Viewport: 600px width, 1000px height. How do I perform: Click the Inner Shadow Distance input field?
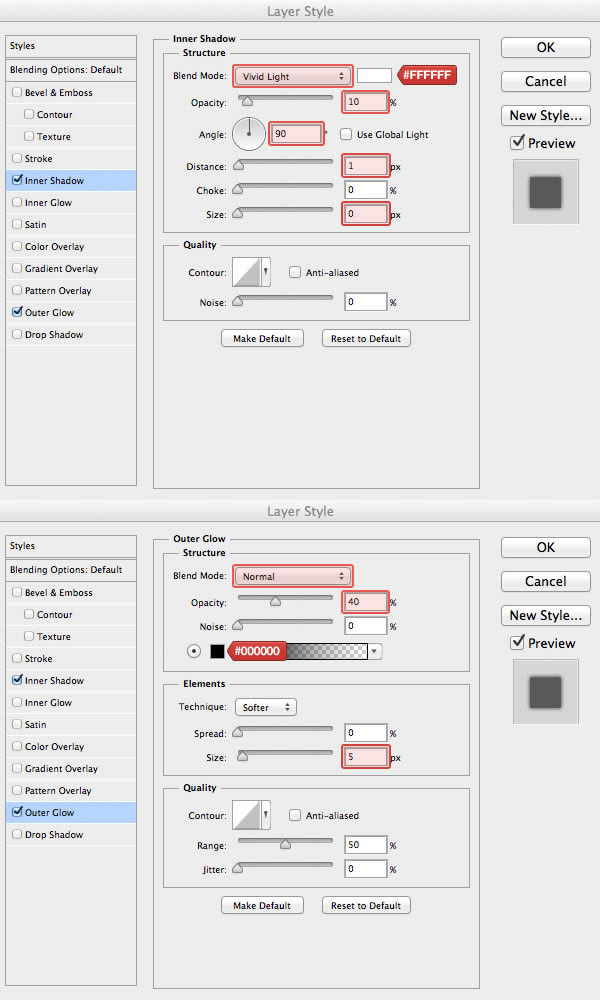[x=365, y=165]
